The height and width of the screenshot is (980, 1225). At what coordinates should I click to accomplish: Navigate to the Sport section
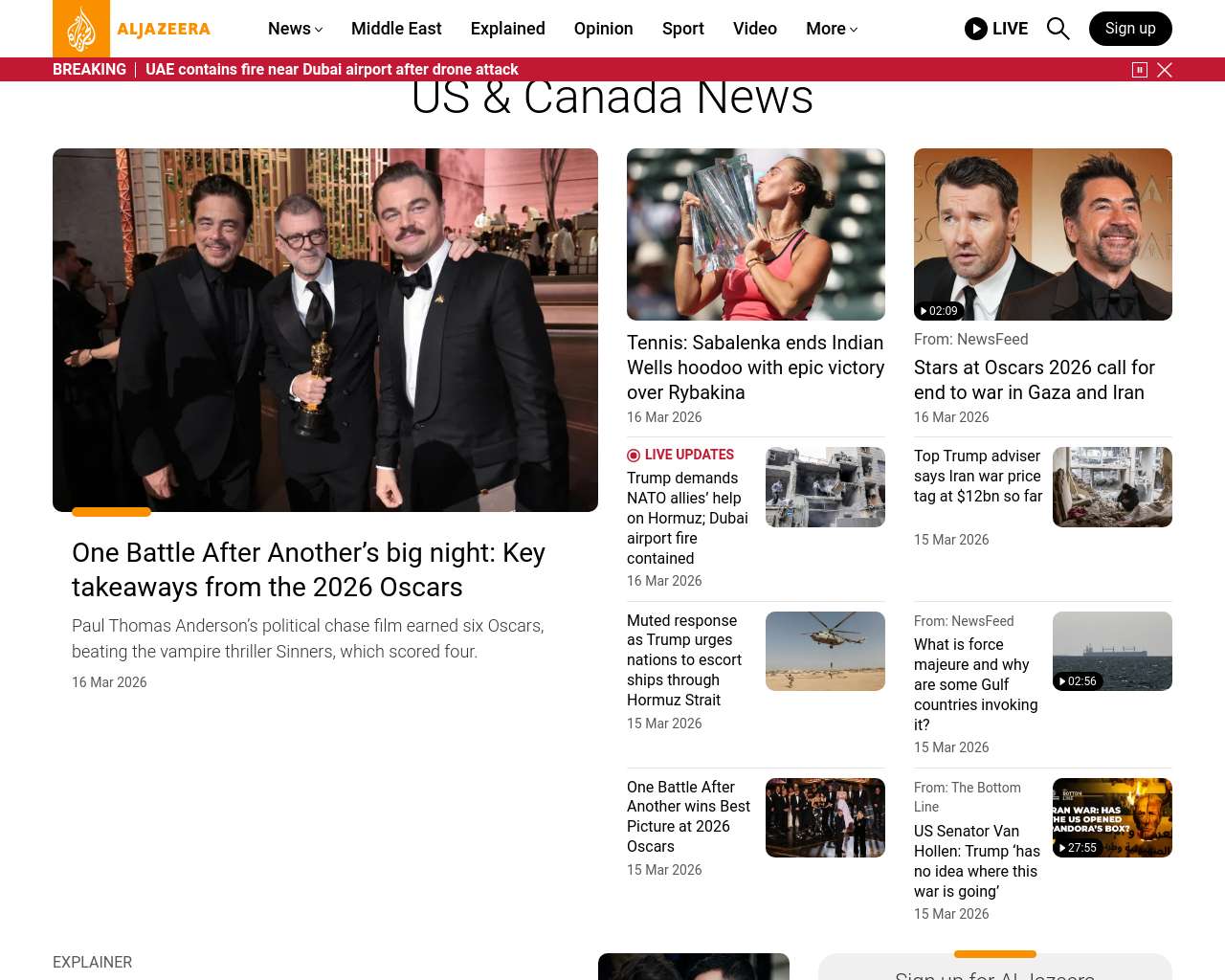tap(683, 29)
